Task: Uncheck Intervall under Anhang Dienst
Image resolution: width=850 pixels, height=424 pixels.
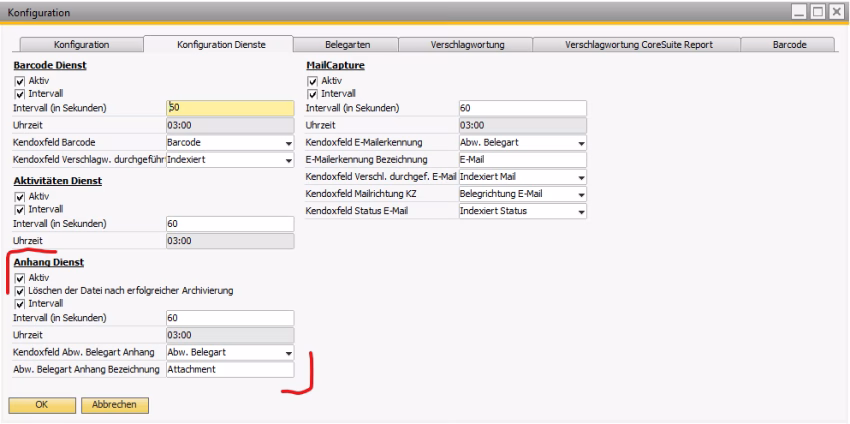Action: click(x=19, y=302)
